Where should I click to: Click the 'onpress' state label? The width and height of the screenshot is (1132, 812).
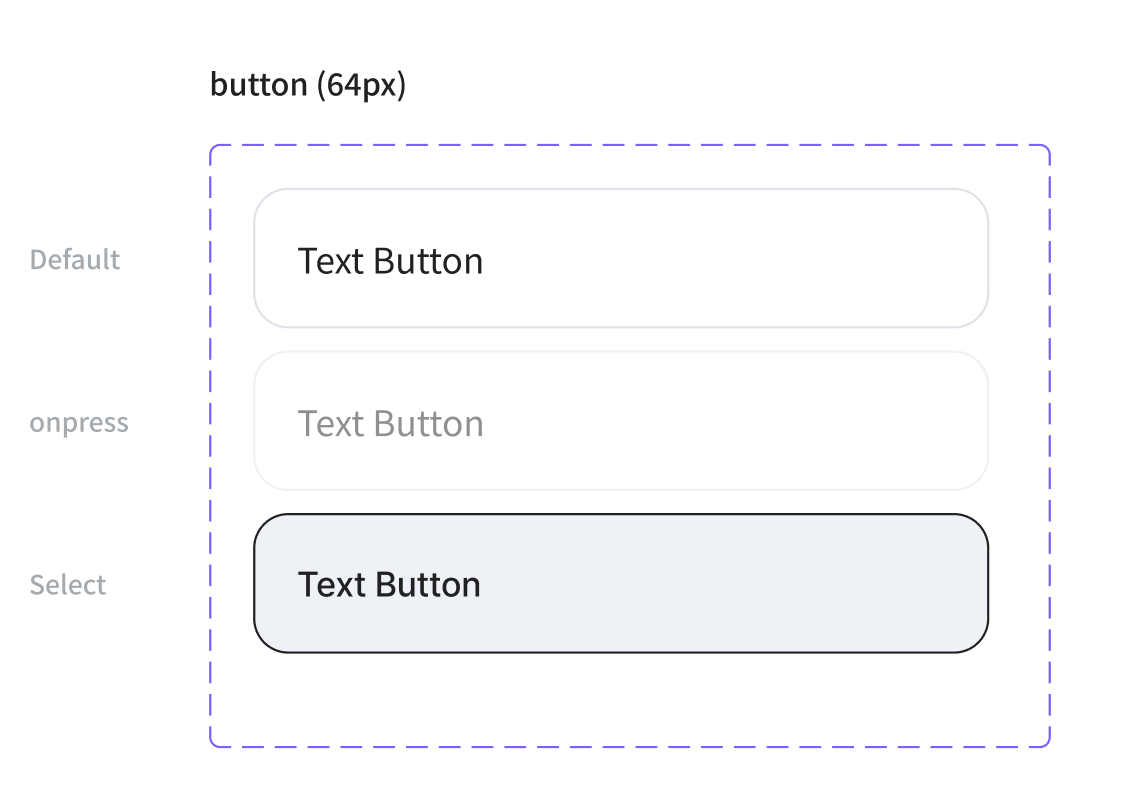[78, 422]
